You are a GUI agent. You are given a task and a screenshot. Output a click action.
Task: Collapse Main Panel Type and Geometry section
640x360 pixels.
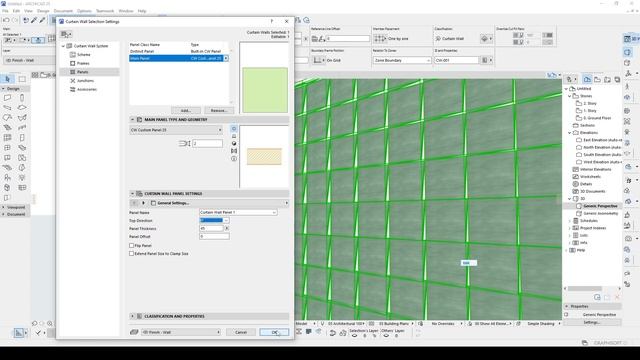[x=132, y=120]
